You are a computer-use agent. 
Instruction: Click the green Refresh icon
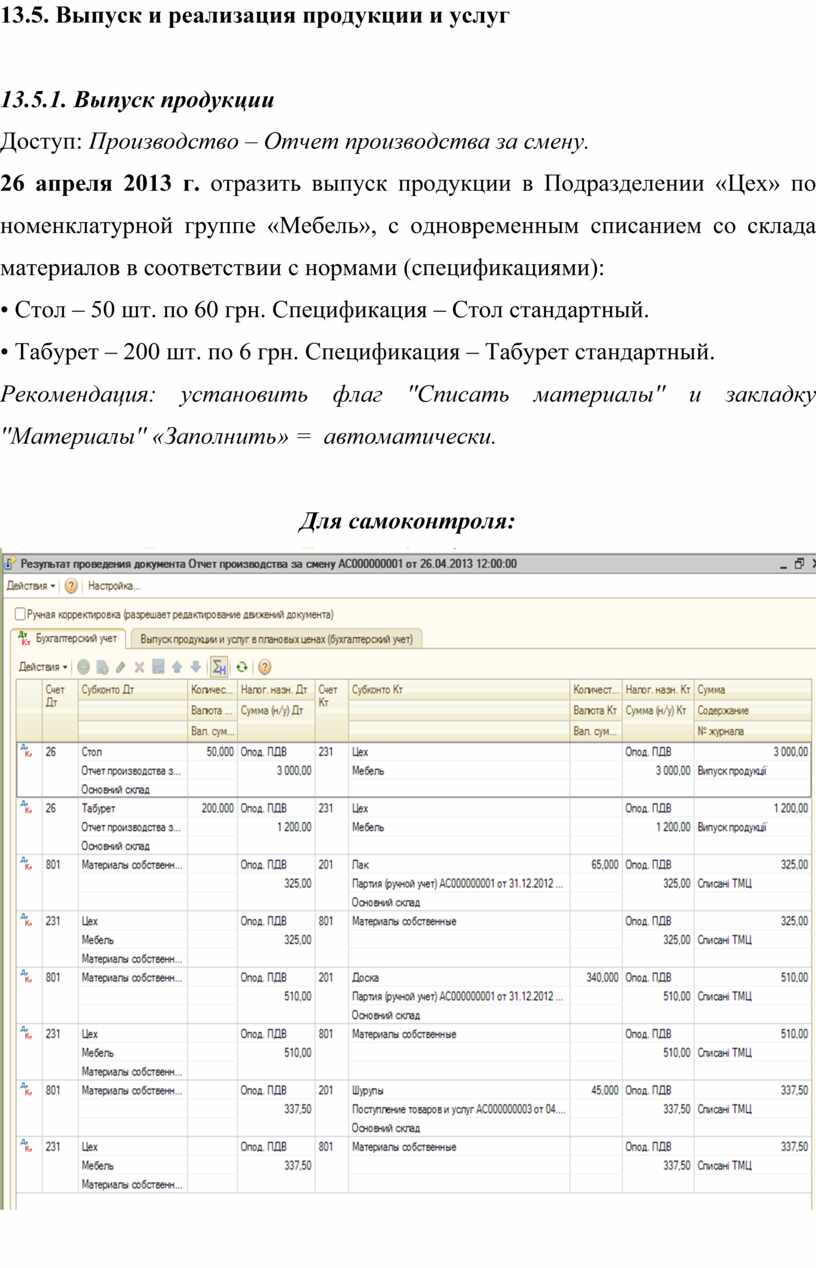tap(242, 667)
